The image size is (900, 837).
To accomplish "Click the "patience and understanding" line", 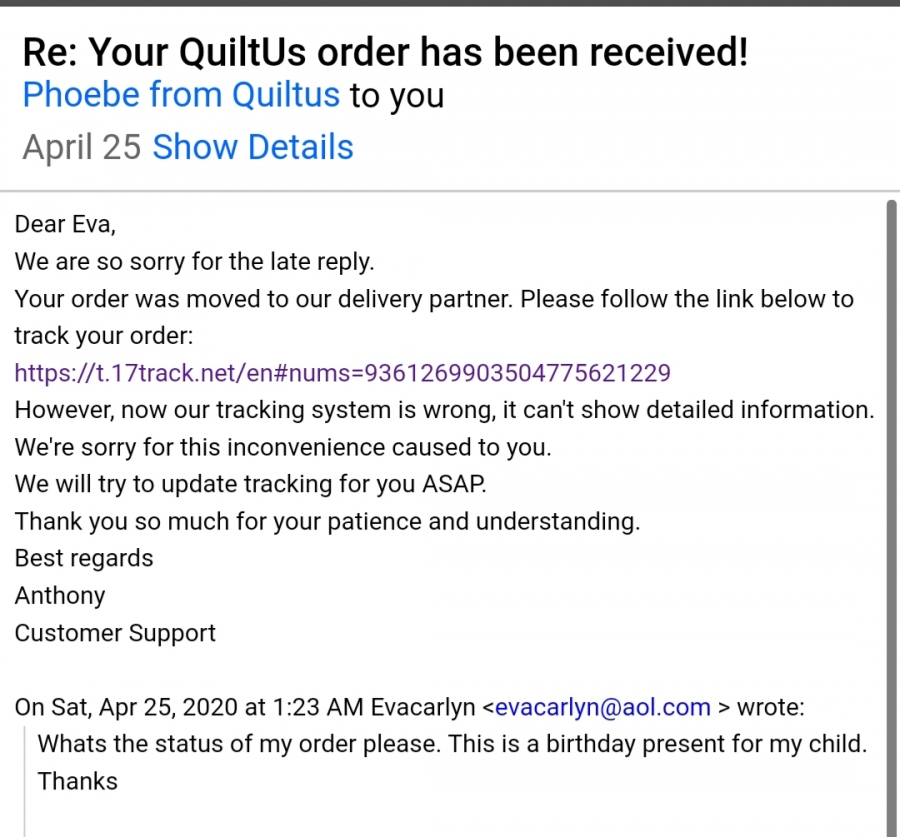I will pyautogui.click(x=327, y=521).
